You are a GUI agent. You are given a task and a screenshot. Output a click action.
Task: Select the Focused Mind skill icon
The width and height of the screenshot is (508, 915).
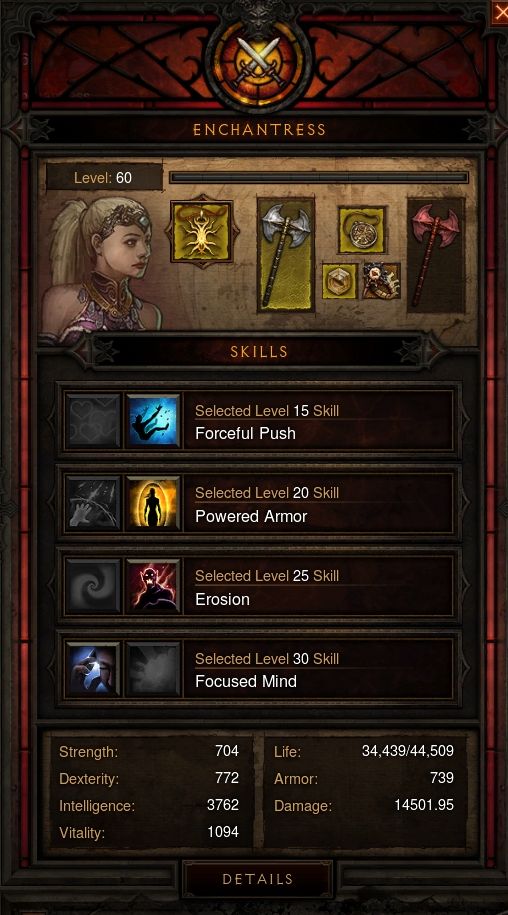(93, 669)
